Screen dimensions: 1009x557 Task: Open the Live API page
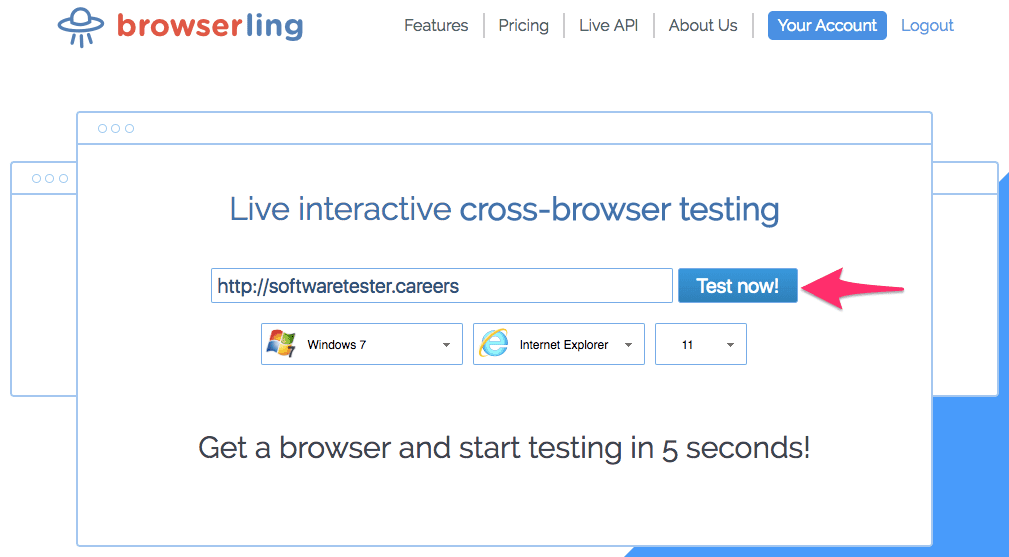click(x=608, y=26)
